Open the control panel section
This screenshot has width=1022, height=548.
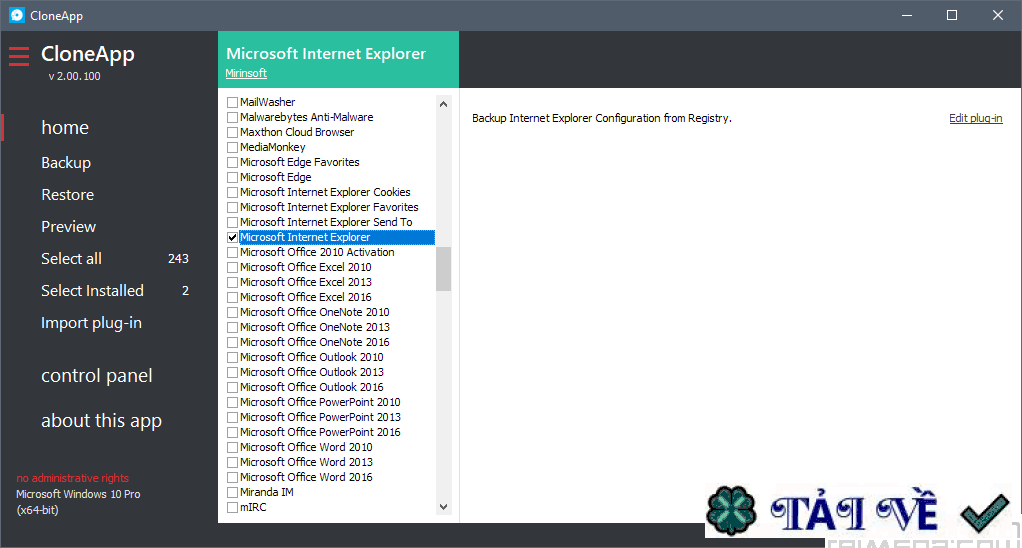(97, 376)
